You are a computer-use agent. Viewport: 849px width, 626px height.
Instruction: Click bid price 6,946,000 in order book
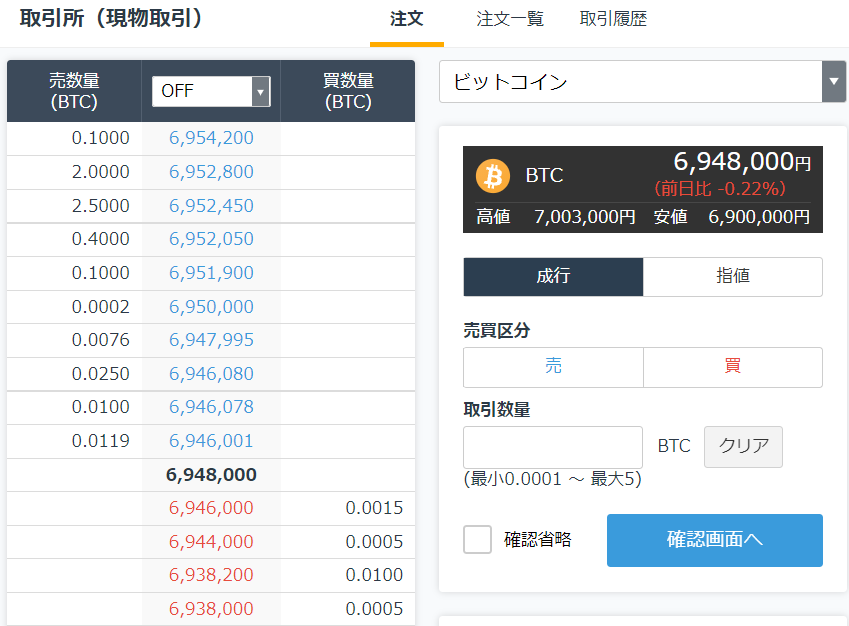pyautogui.click(x=211, y=508)
